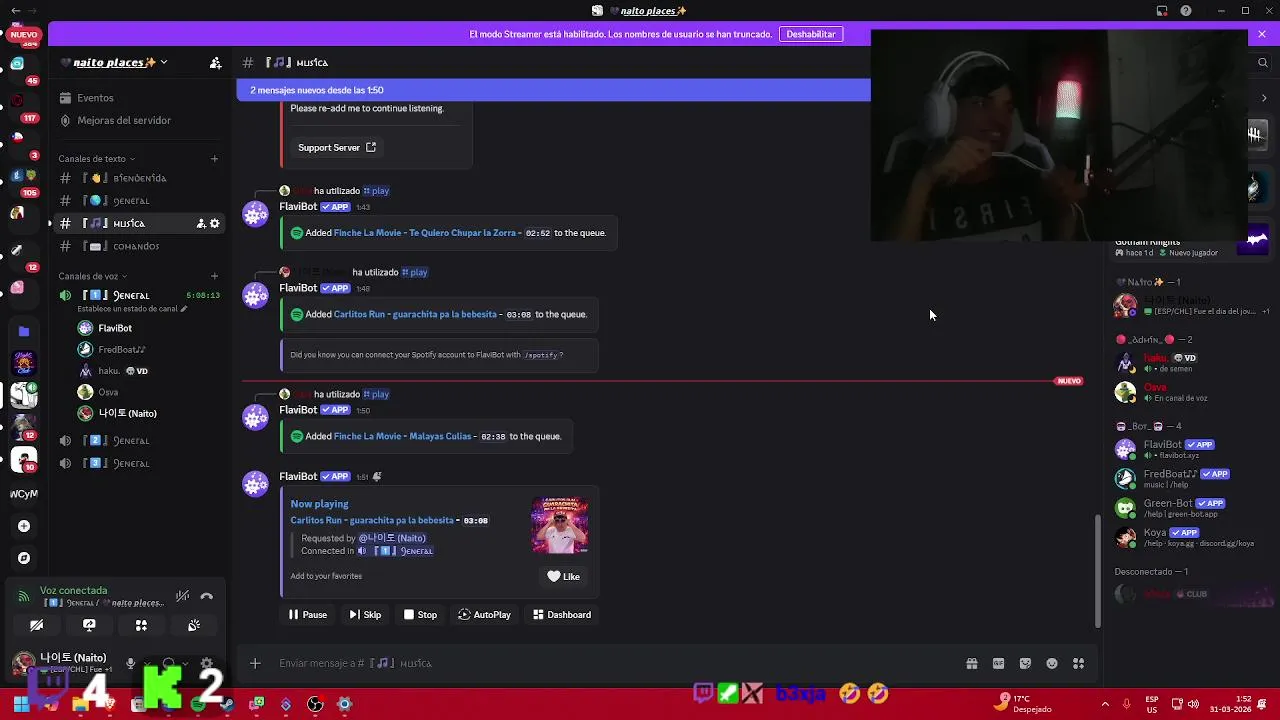
Task: Open taskbar volume speaker icon
Action: click(x=1194, y=704)
